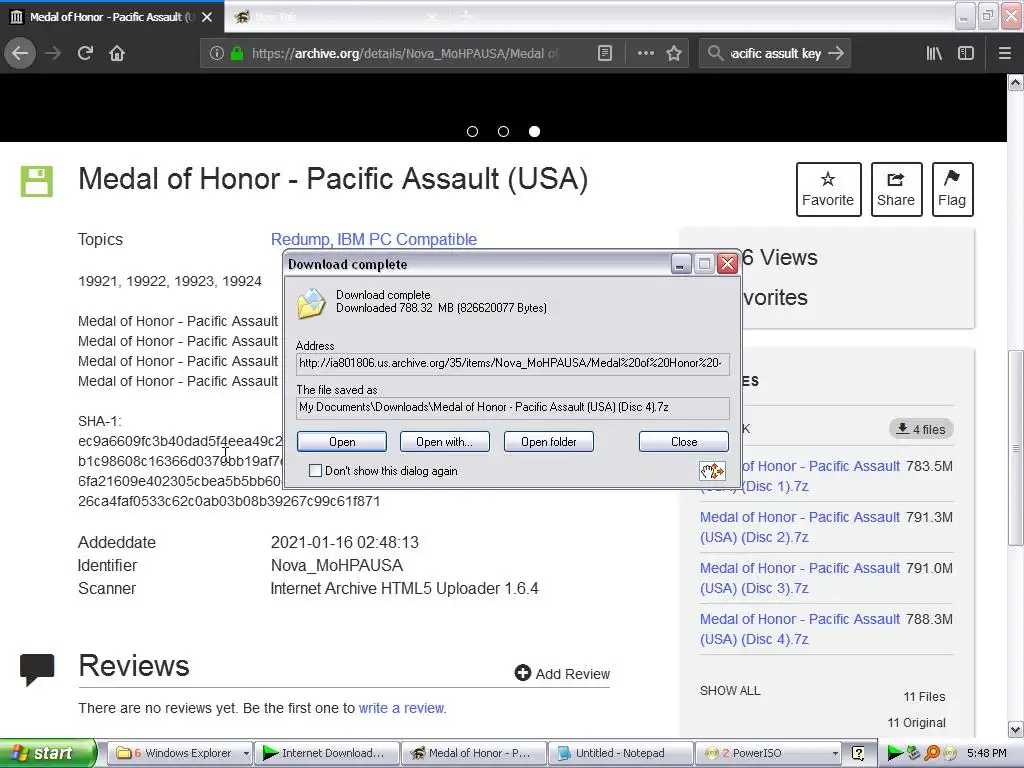
Task: Select the first carousel dot
Action: tap(472, 131)
